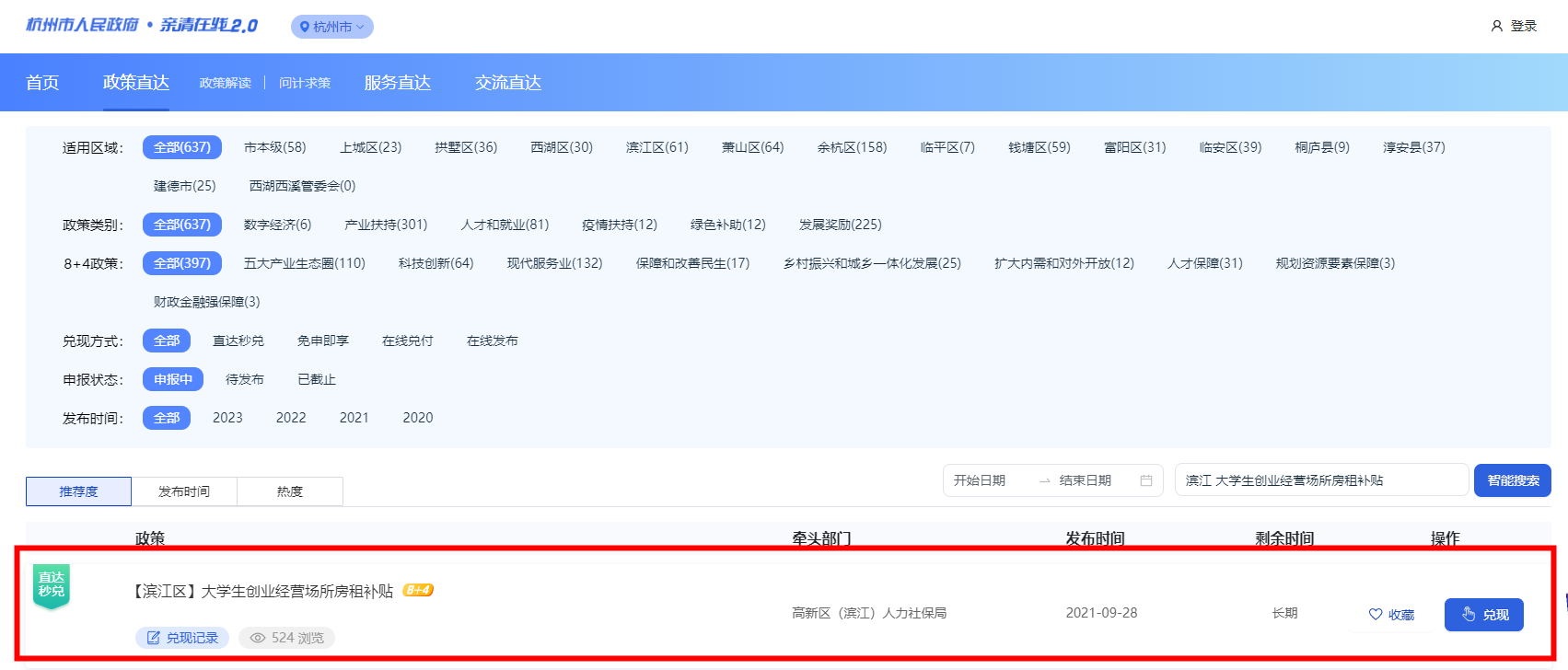
Task: Open the 结束日期 end date picker
Action: (1085, 480)
